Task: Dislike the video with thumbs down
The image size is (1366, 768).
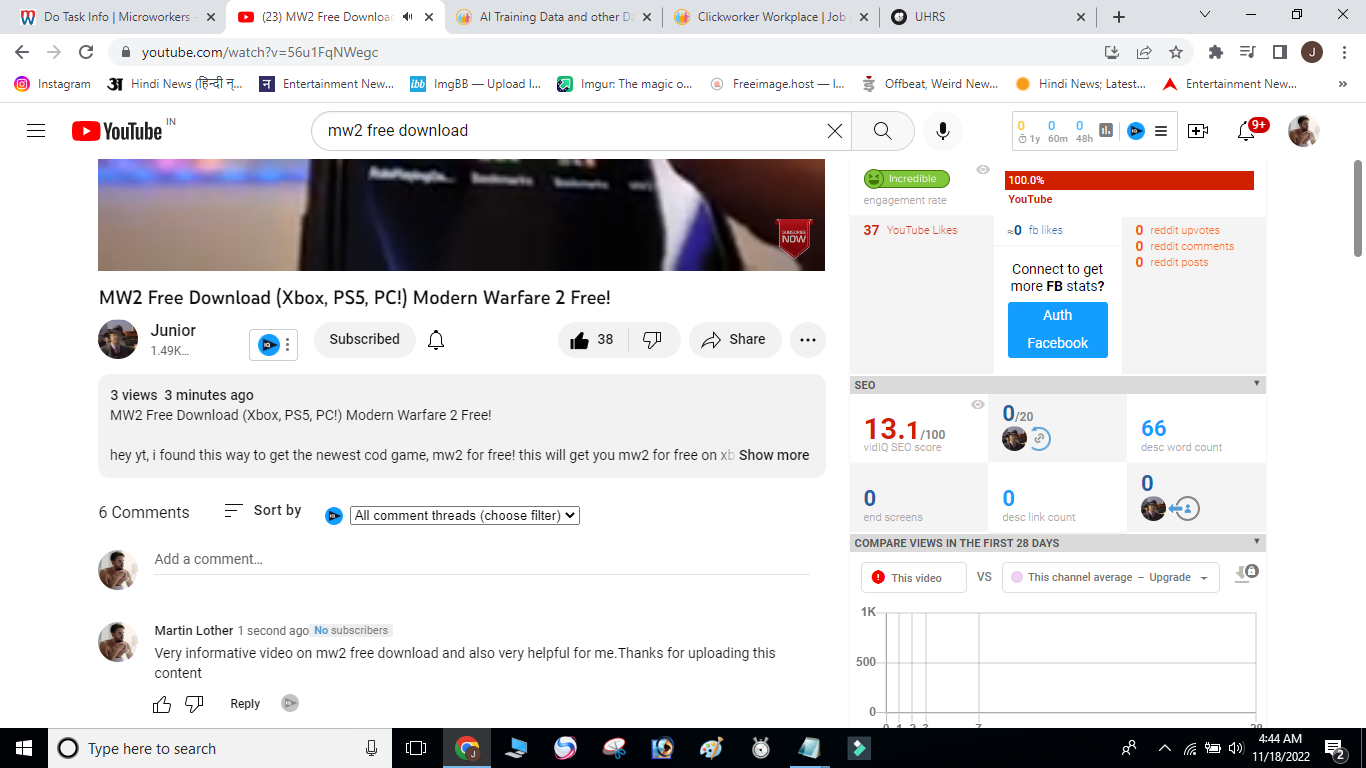Action: point(653,340)
